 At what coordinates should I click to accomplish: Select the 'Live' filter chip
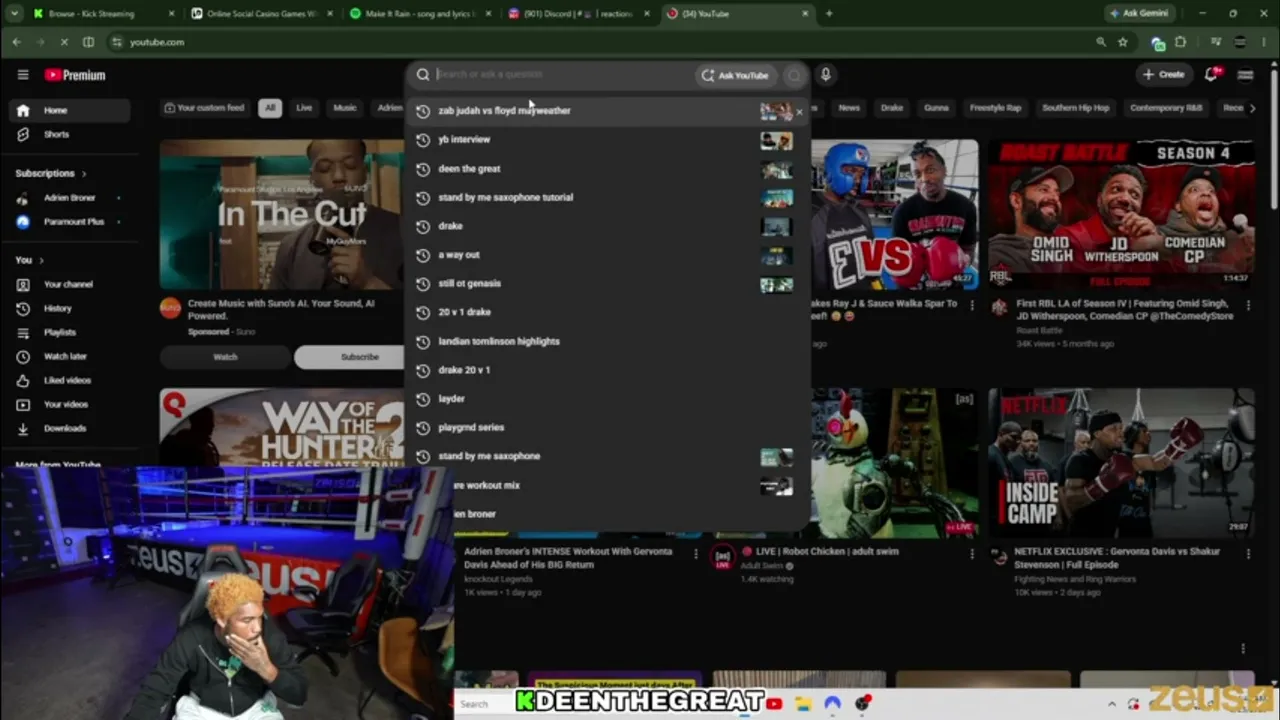click(304, 108)
